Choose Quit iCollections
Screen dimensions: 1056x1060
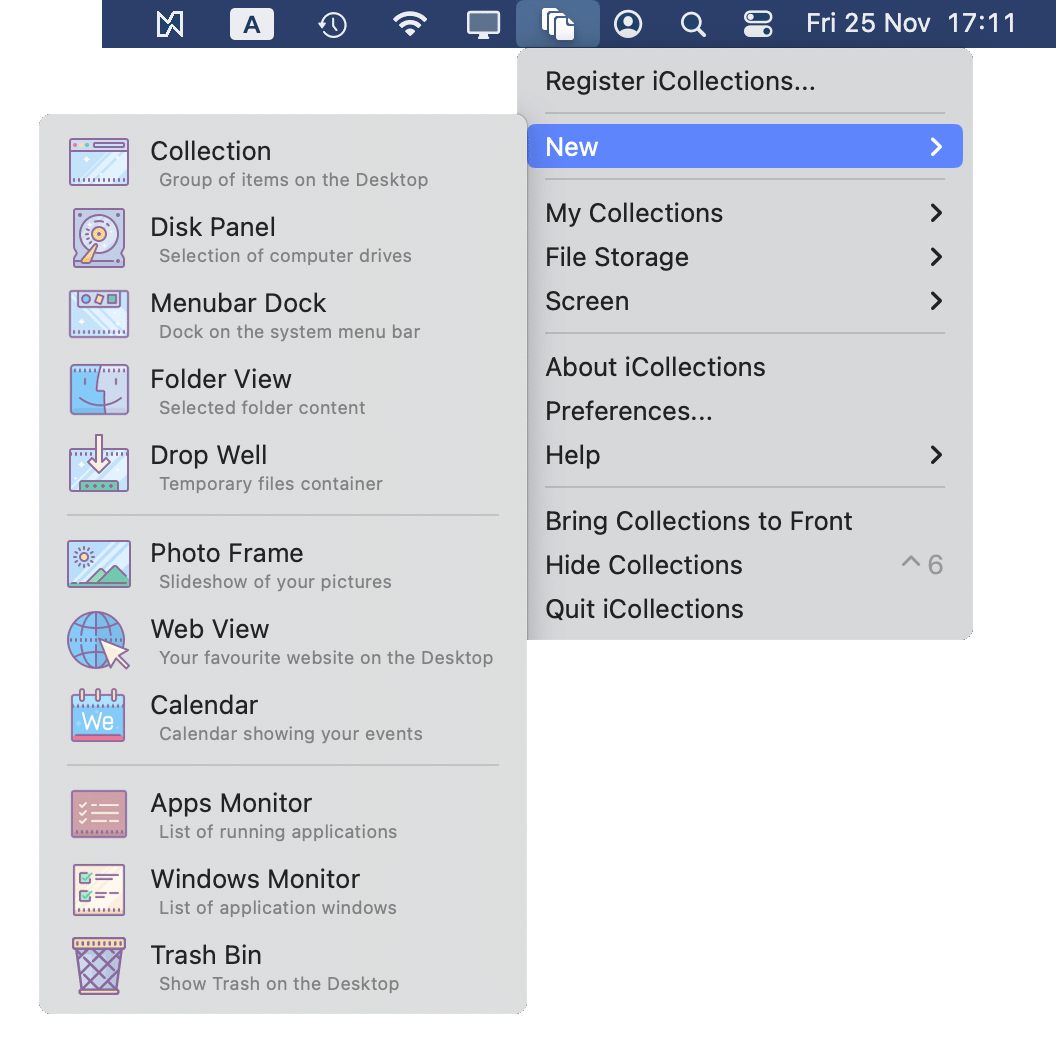point(745,609)
